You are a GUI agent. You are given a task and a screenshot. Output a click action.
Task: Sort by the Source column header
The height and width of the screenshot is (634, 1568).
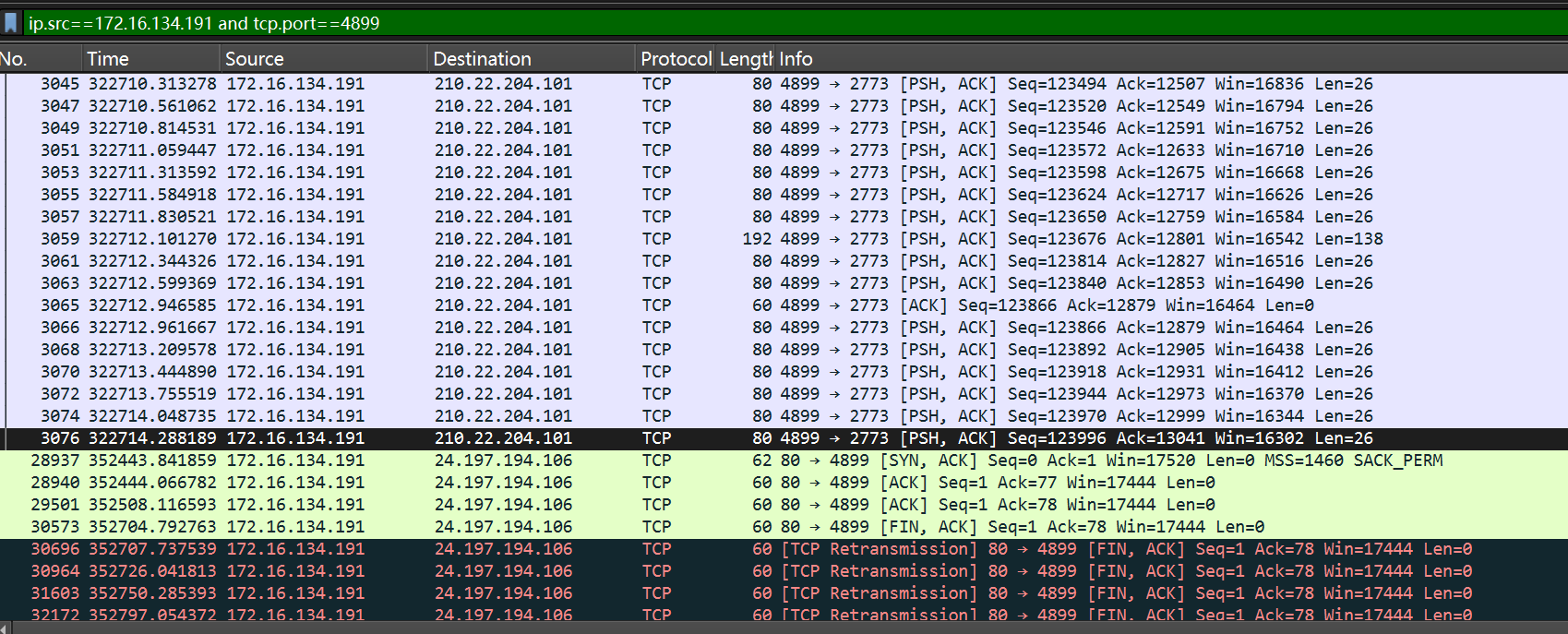click(x=324, y=59)
